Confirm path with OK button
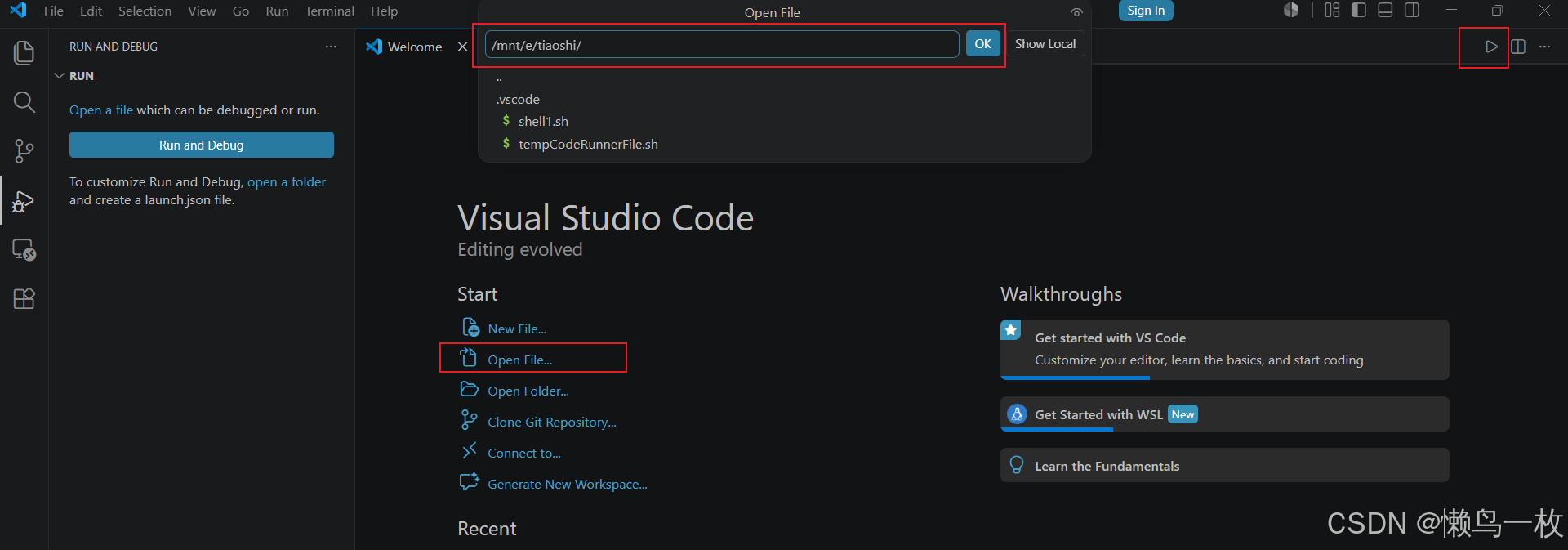 982,44
